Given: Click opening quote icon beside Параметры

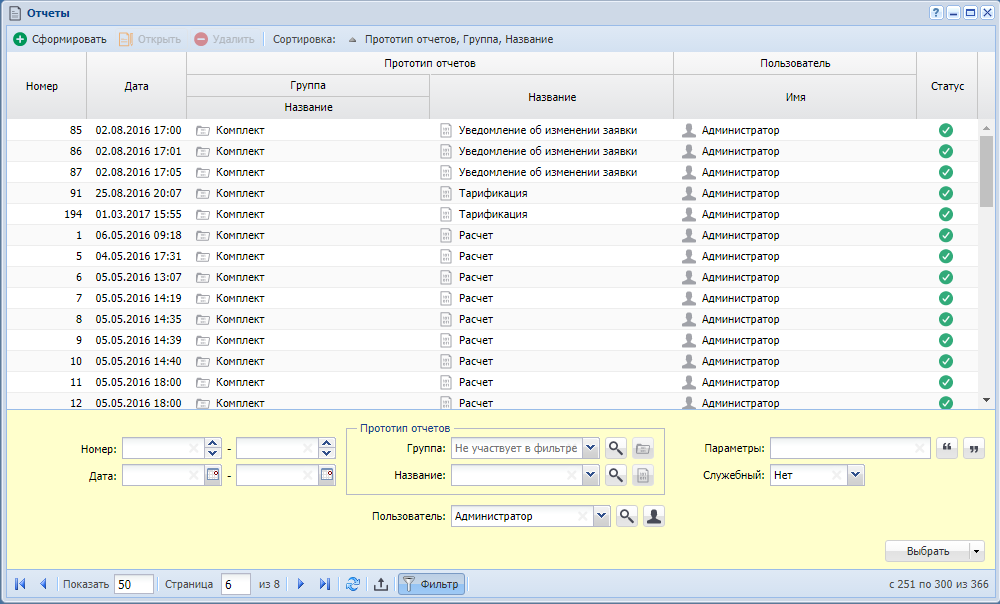Looking at the screenshot, I should pos(947,448).
